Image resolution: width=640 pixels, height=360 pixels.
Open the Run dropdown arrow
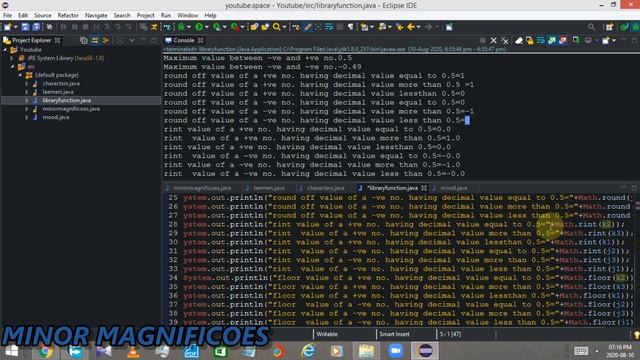coord(207,27)
